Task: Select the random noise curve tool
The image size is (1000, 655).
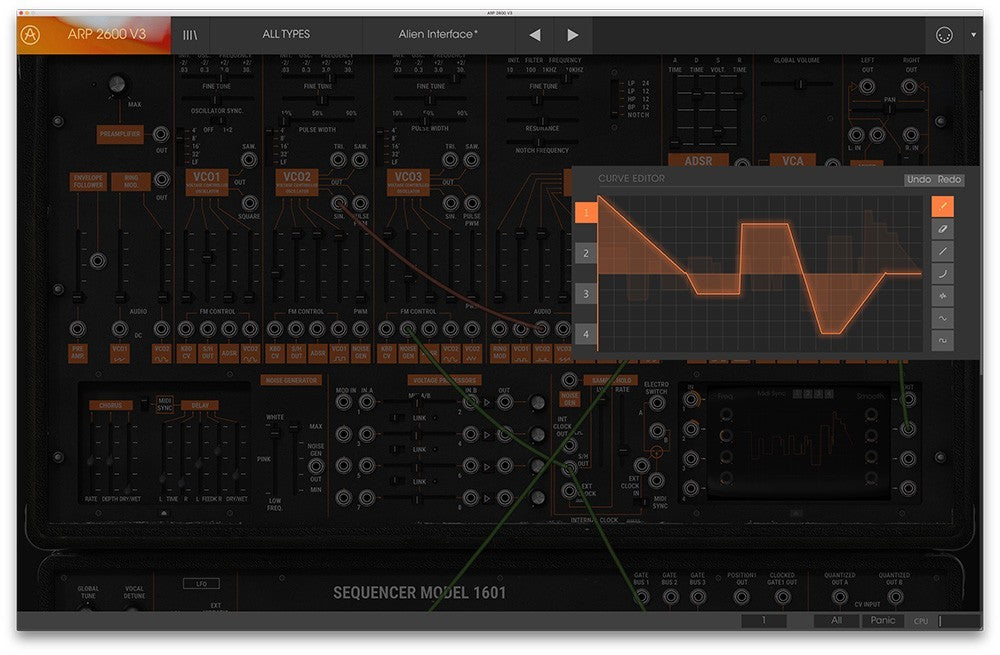Action: point(942,295)
